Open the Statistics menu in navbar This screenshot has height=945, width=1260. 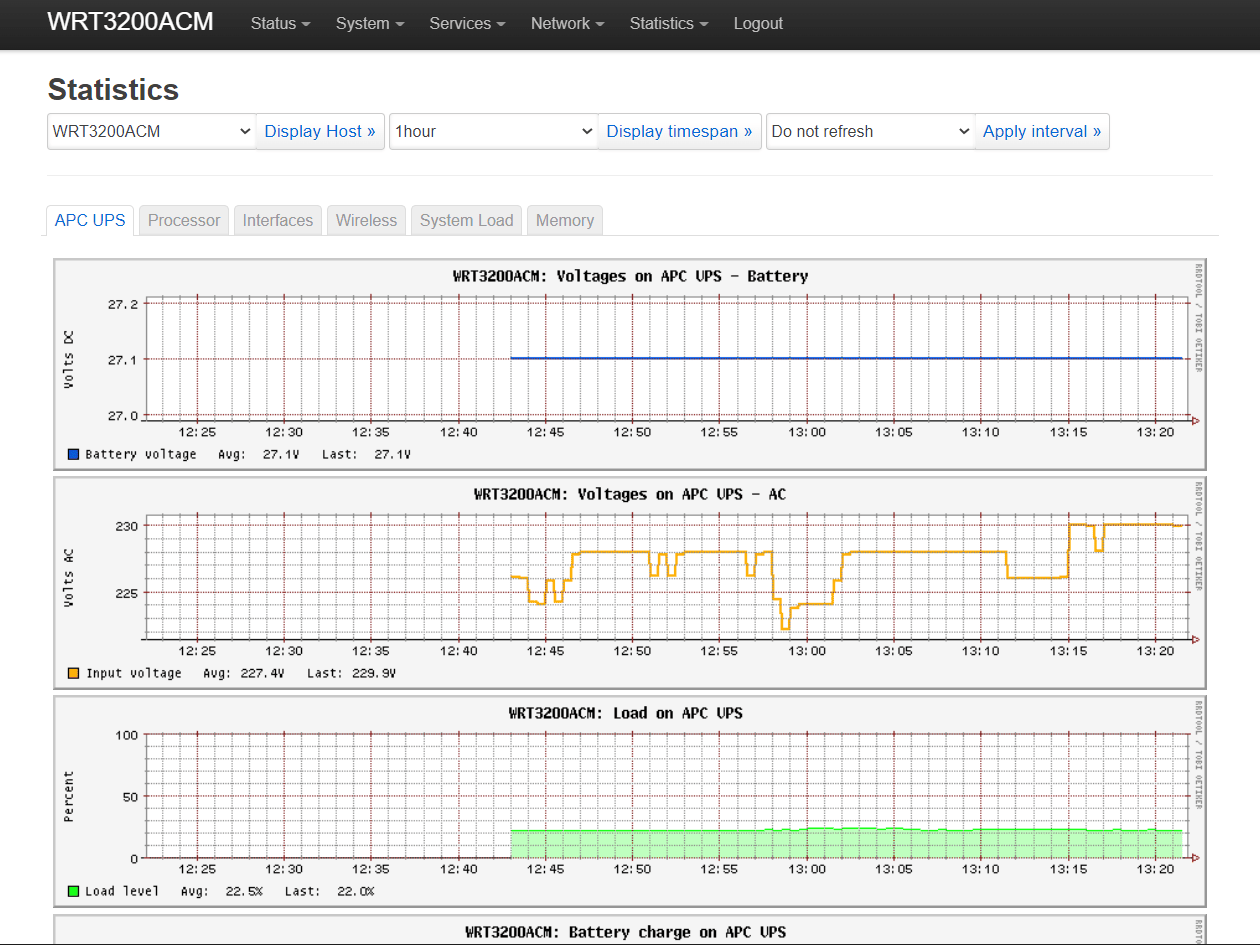click(x=669, y=23)
